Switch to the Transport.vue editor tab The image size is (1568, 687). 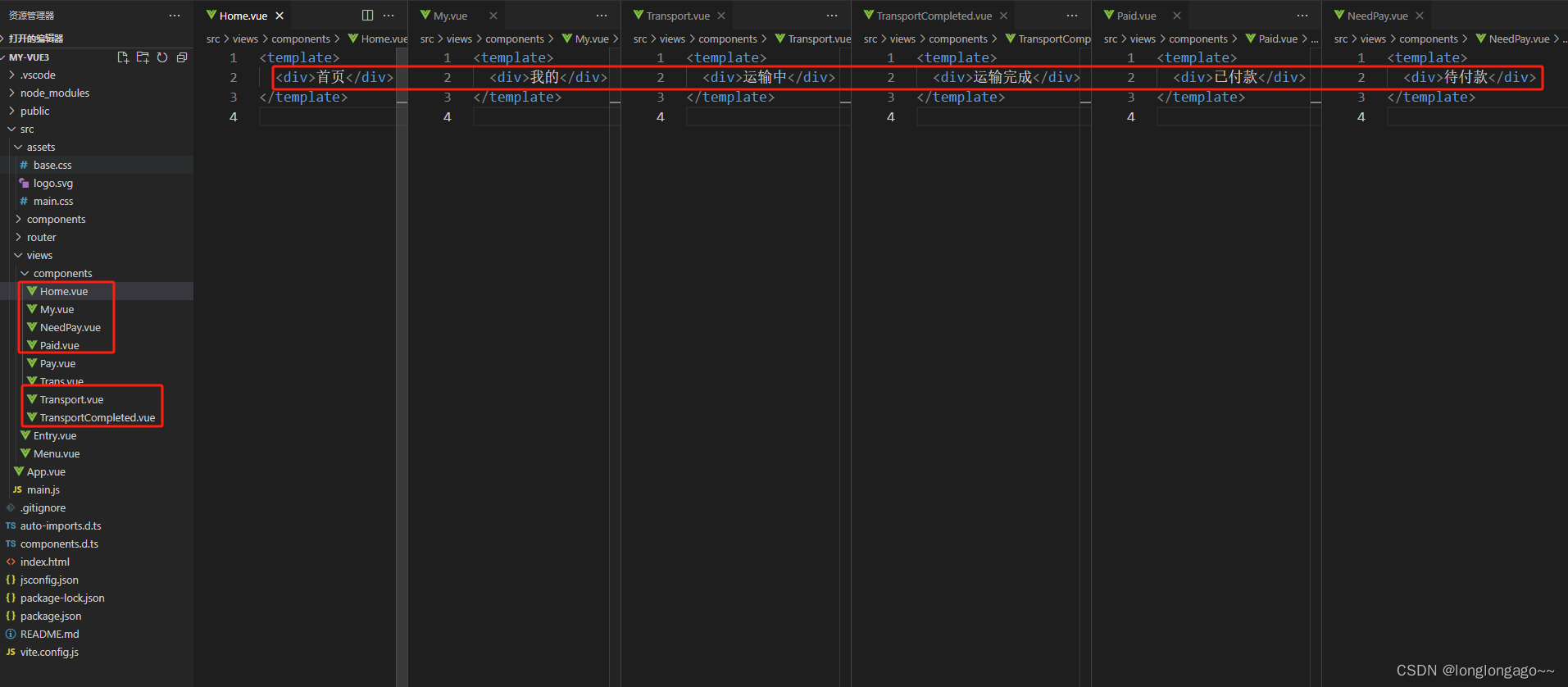click(x=678, y=16)
